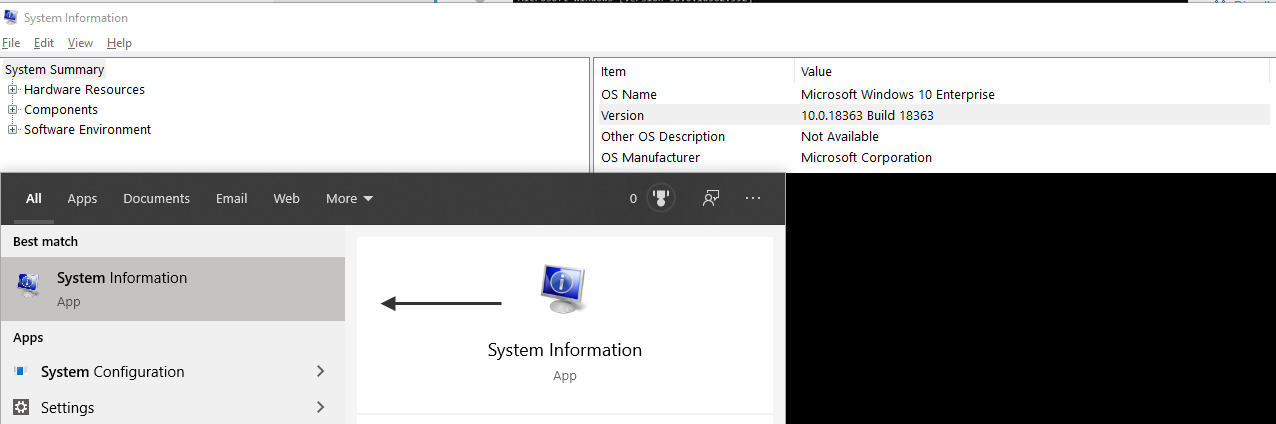Click the System Configuration app icon
The image size is (1276, 424).
pyautogui.click(x=19, y=372)
